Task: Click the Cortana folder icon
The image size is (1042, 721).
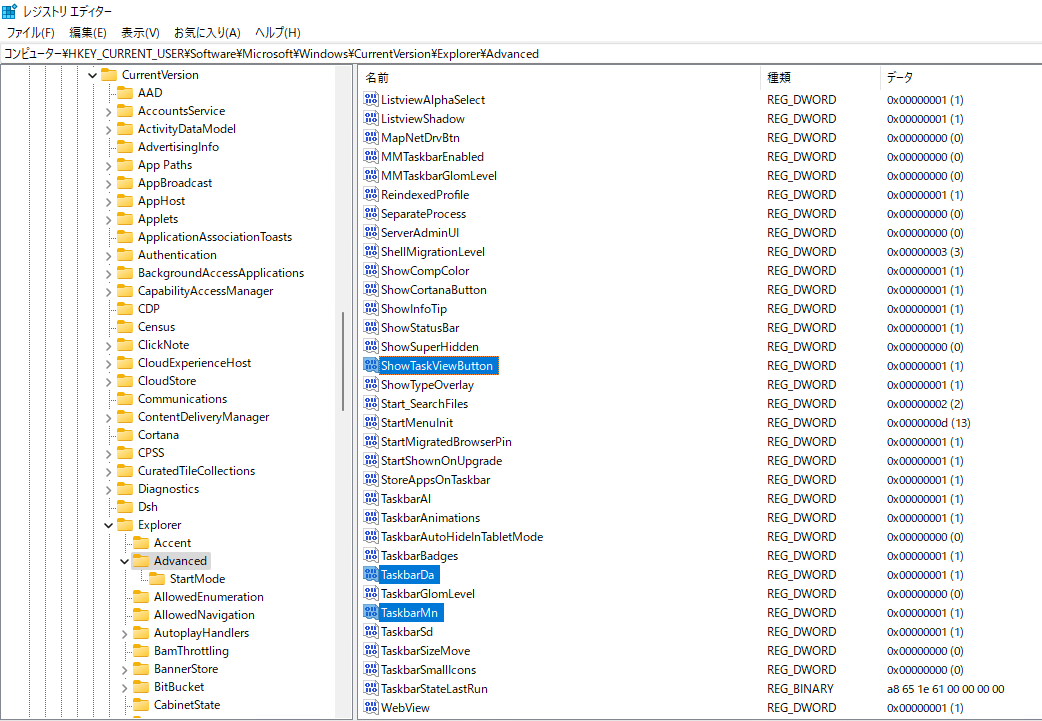Action: point(125,435)
